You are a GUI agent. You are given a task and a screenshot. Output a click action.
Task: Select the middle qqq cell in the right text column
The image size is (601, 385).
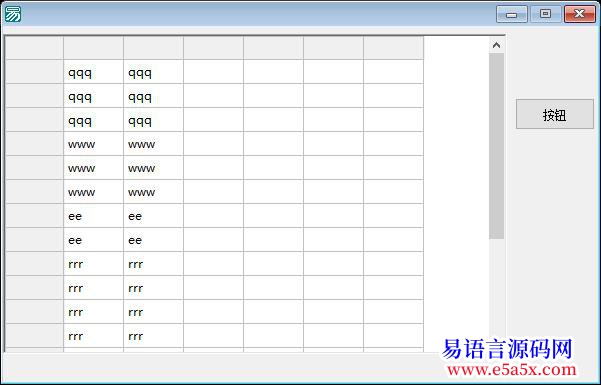pos(153,96)
